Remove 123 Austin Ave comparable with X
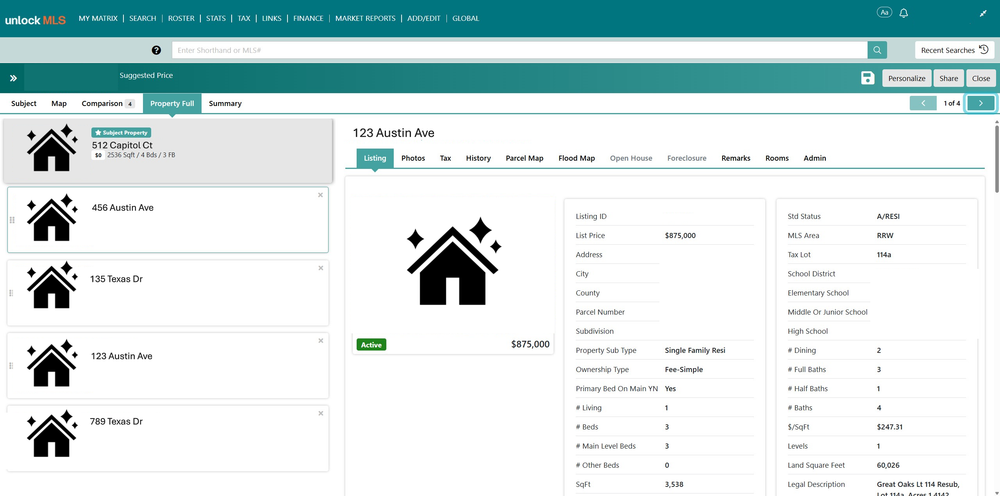Image resolution: width=1000 pixels, height=496 pixels. pyautogui.click(x=320, y=340)
